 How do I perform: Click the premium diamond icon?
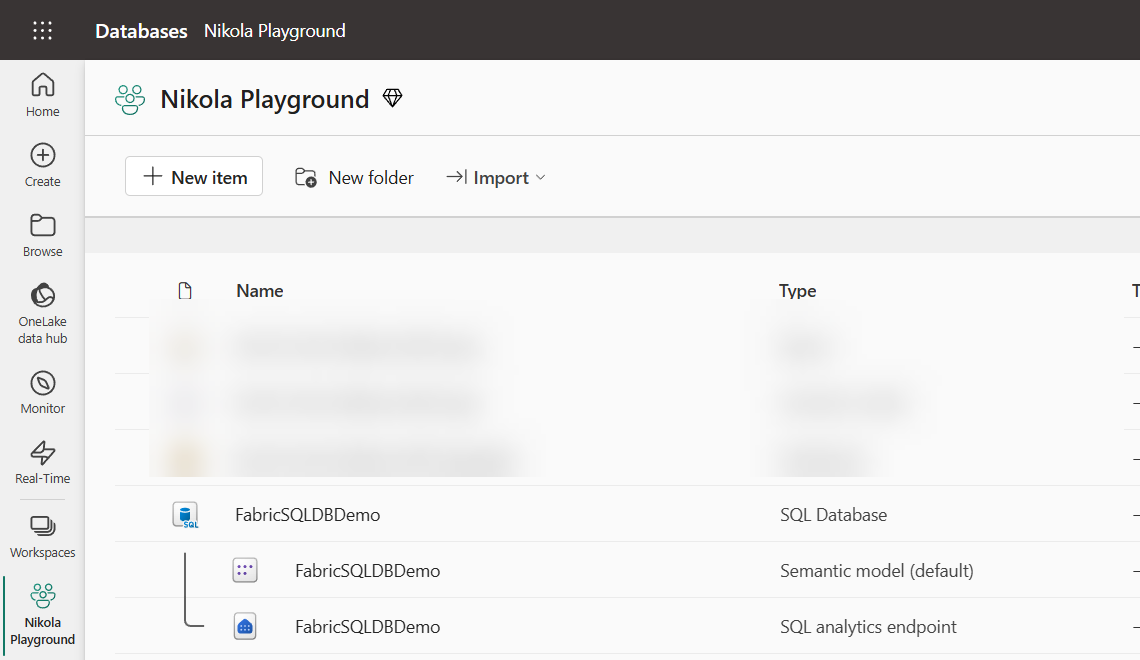coord(393,98)
